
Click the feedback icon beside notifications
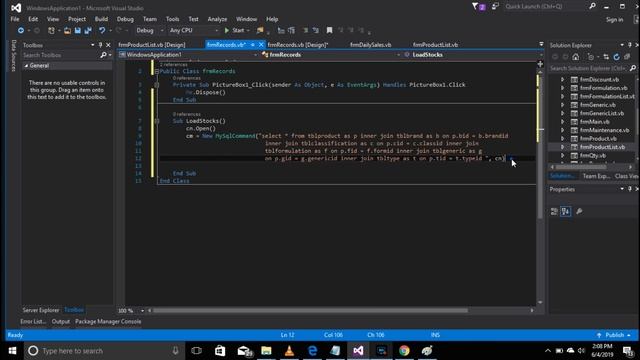tap(495, 7)
